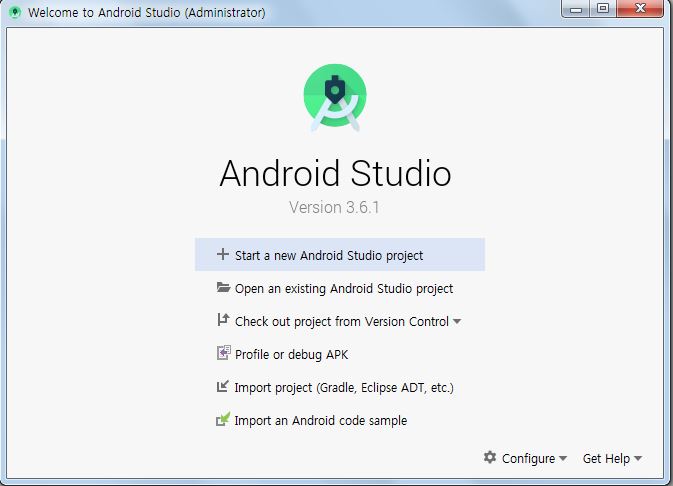Viewport: 673px width, 486px height.
Task: Close the Welcome to Android Studio window
Action: pyautogui.click(x=640, y=9)
